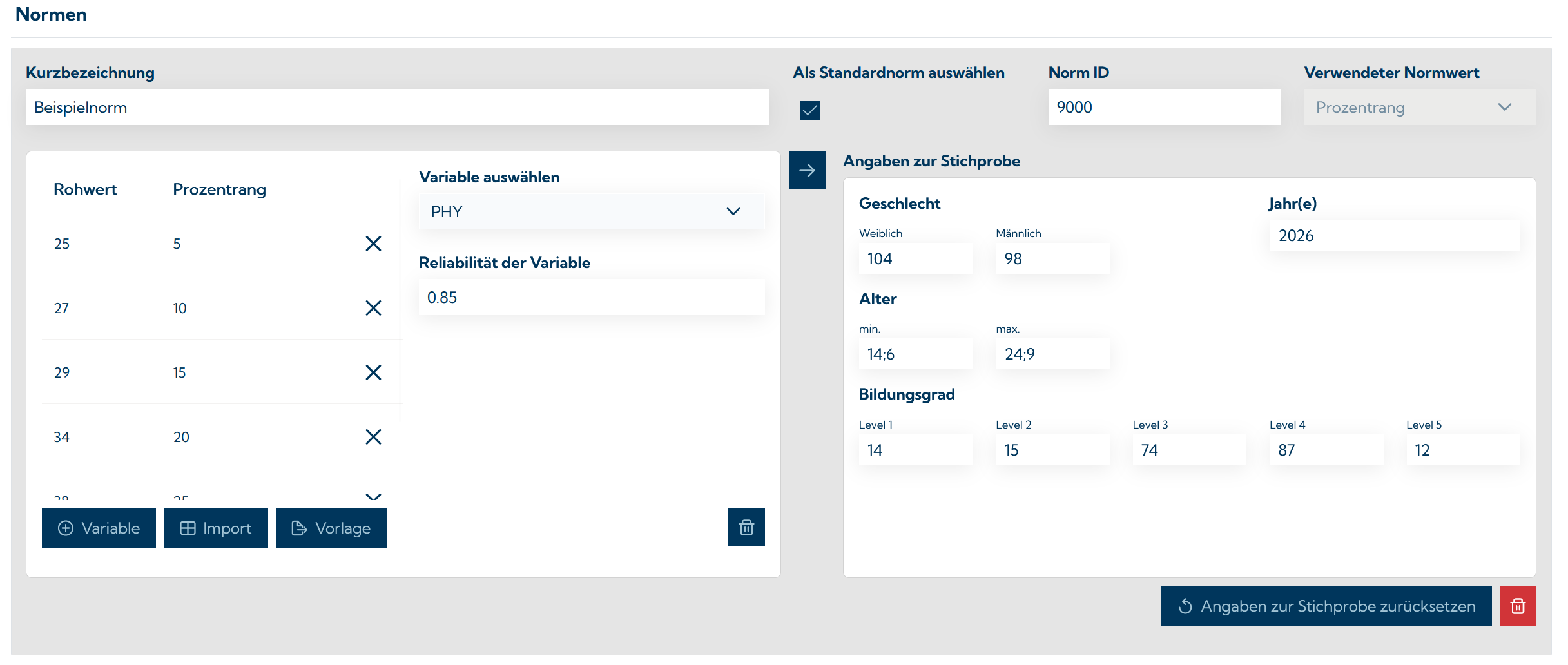Expand the Verwendeter Normwert dropdown
This screenshot has width=1568, height=665.
coord(1419,108)
